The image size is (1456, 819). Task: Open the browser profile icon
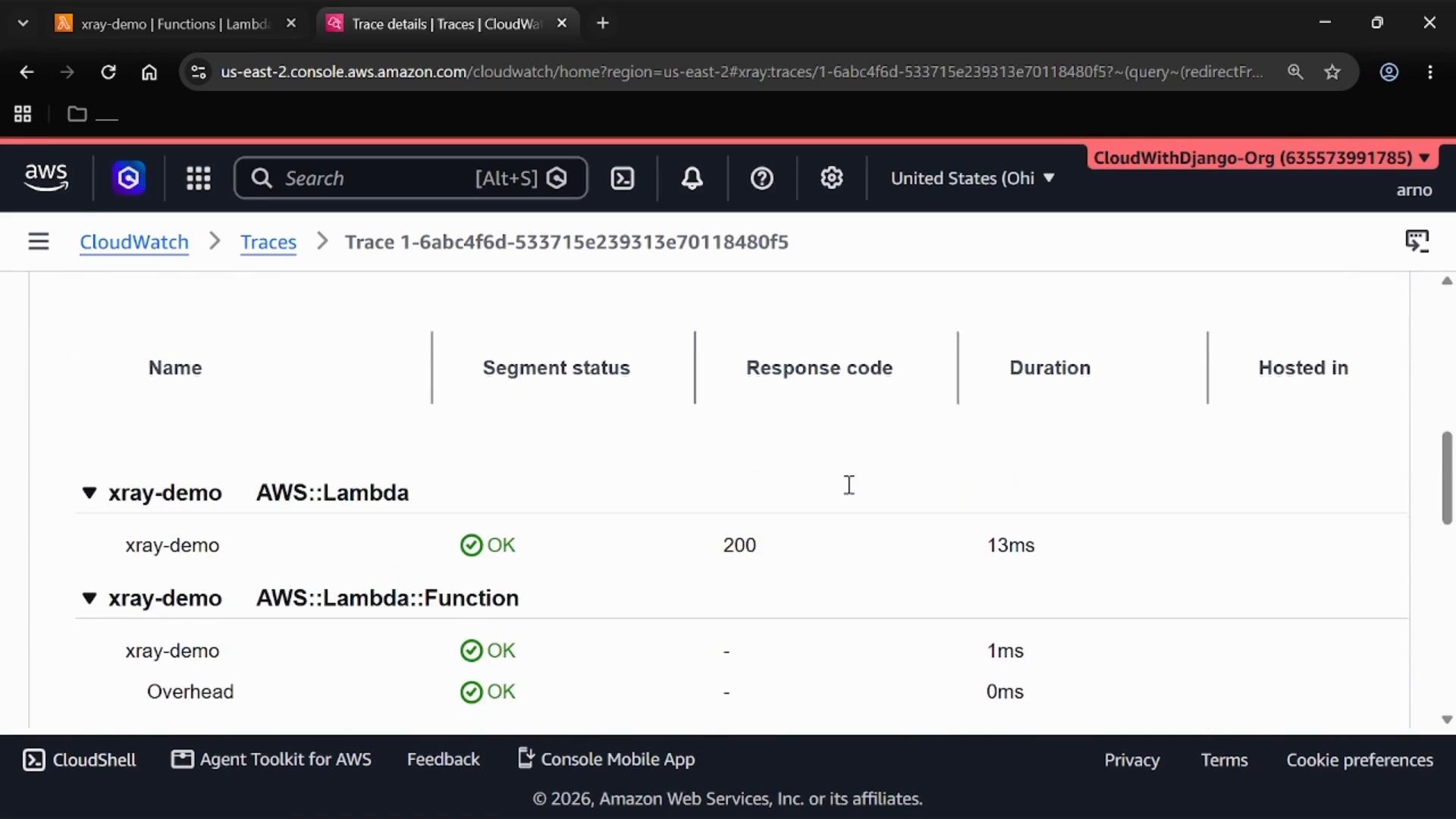click(1389, 72)
